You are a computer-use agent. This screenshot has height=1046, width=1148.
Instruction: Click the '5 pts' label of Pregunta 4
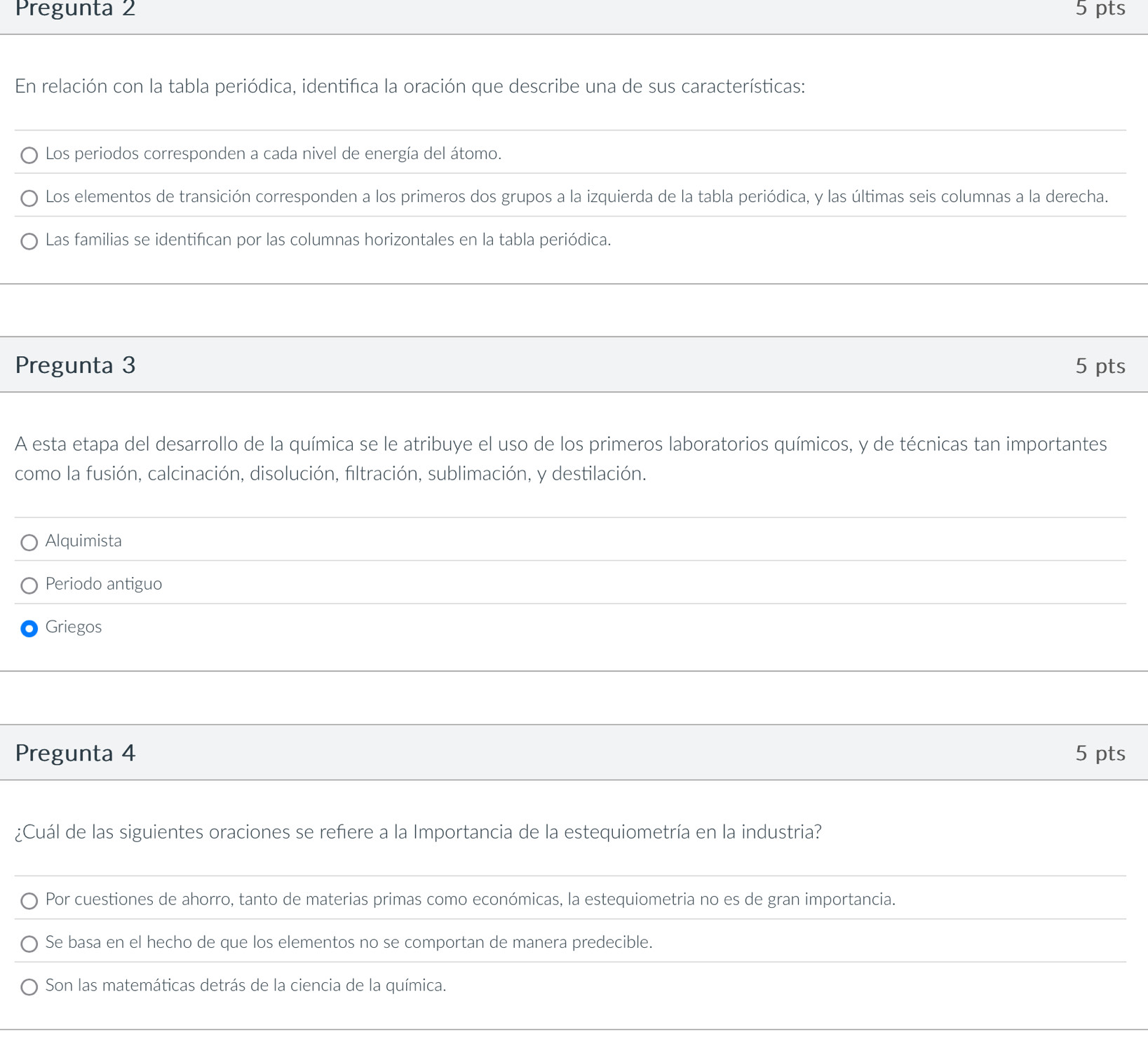click(x=1100, y=753)
